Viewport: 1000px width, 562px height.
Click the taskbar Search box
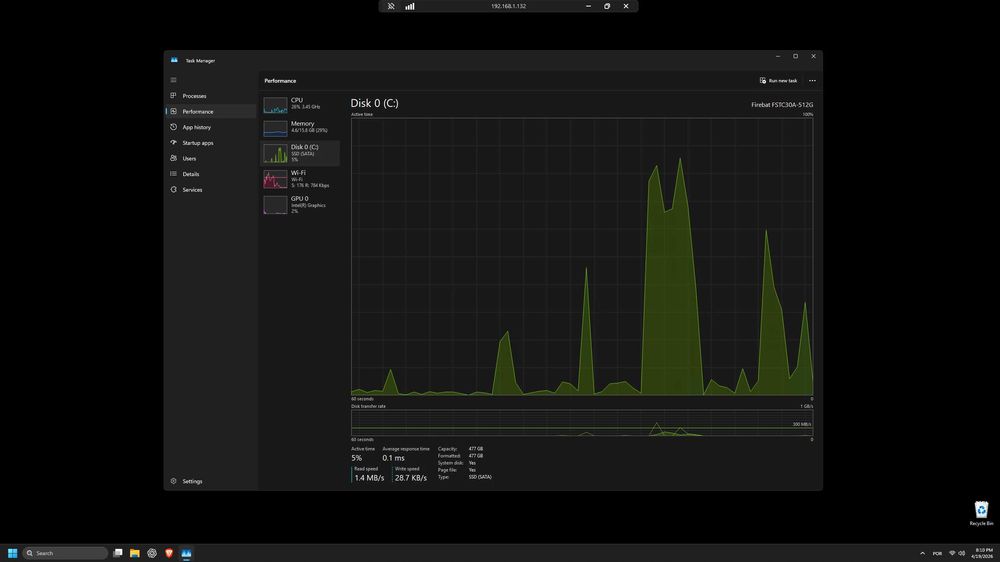point(65,553)
